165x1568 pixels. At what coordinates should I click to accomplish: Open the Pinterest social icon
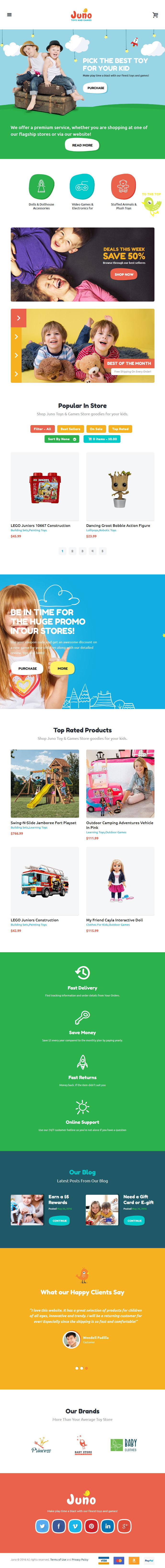(x=91, y=1526)
